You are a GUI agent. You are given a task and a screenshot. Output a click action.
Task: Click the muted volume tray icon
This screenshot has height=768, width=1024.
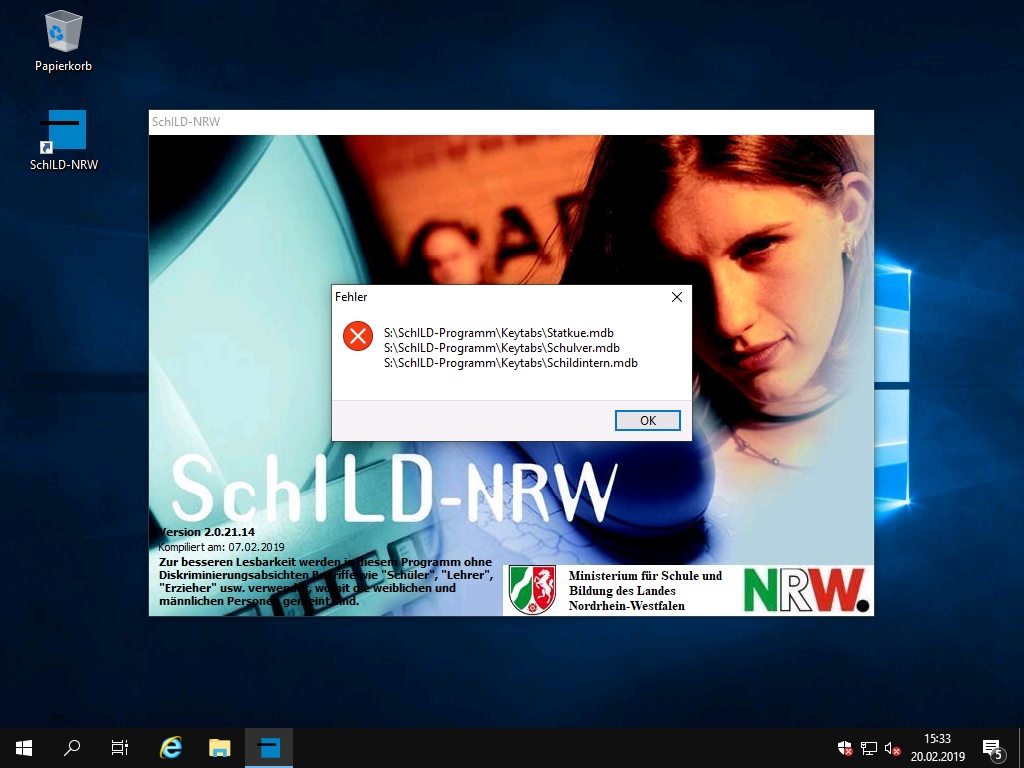click(892, 748)
